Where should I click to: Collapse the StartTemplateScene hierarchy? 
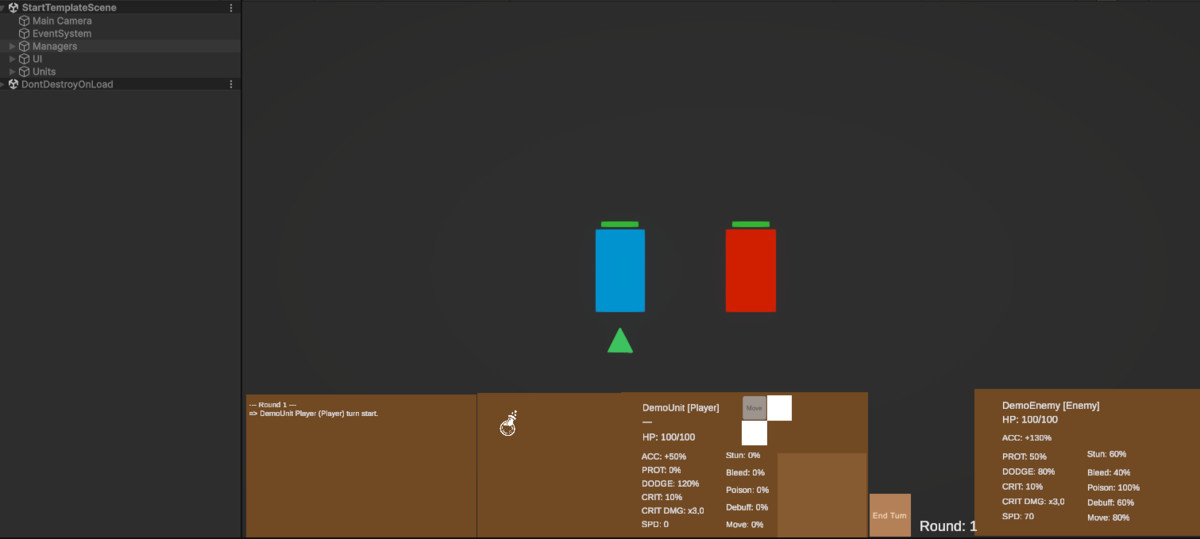coord(4,8)
